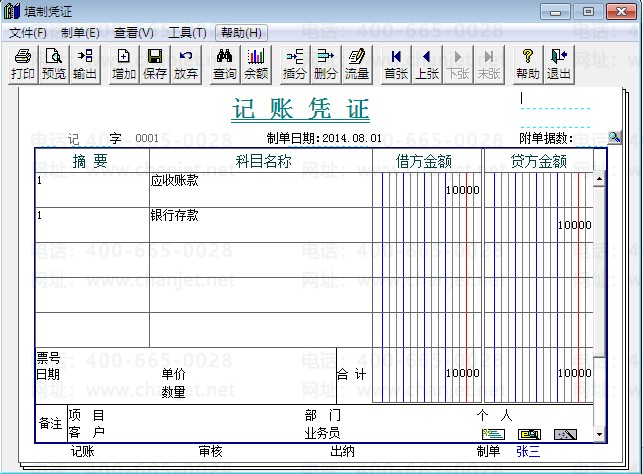This screenshot has width=643, height=474.
Task: Insert entry line with 插分 icon
Action: tap(295, 64)
